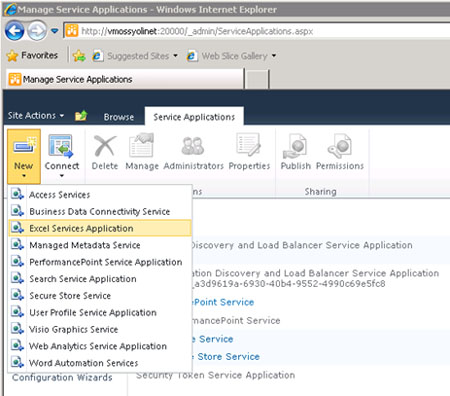This screenshot has height=396, width=450.
Task: Click the Navigate Up folder icon
Action: pyautogui.click(x=81, y=116)
